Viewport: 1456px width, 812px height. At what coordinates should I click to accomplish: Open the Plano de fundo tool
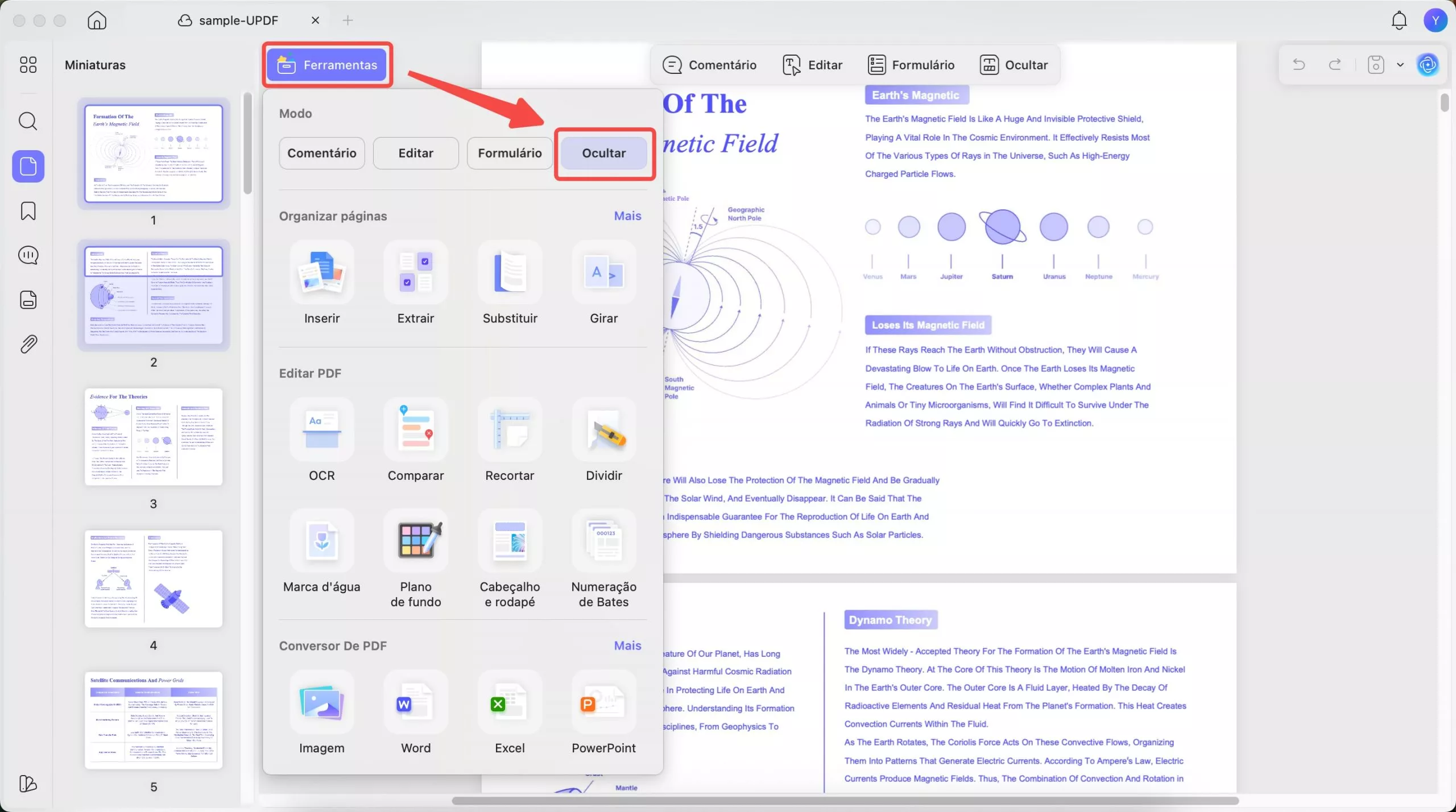click(416, 559)
